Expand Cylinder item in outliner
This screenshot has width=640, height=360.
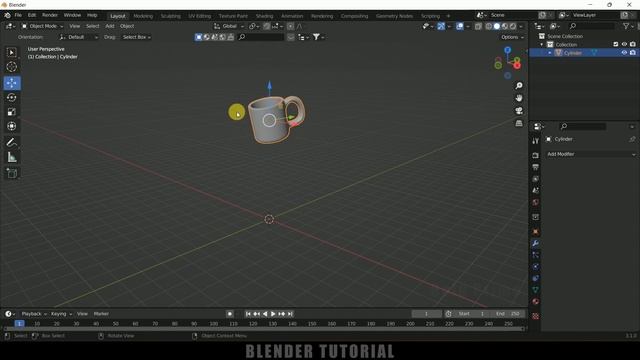click(550, 53)
